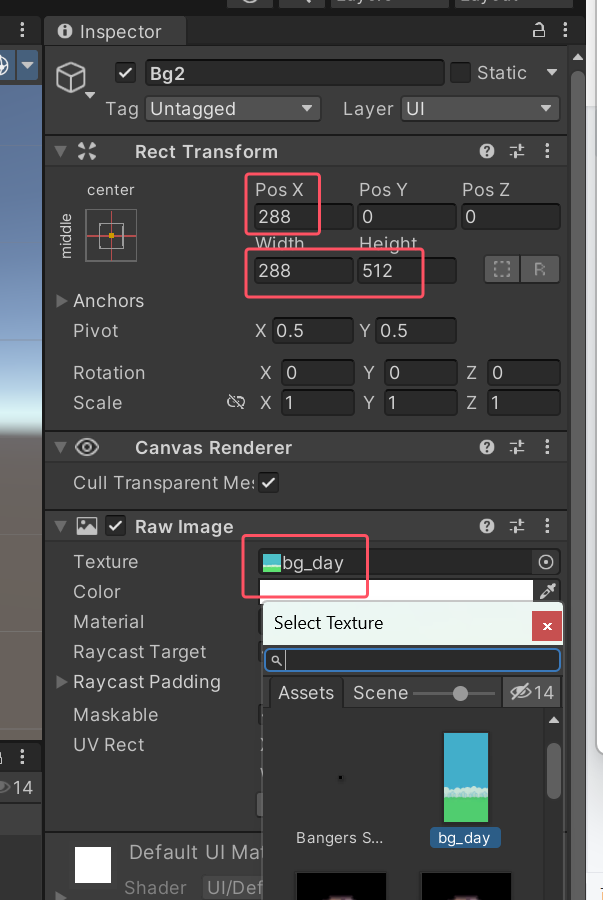Open the Tag dropdown showing Untagged
Screen dimensions: 603x900
pyautogui.click(x=232, y=109)
